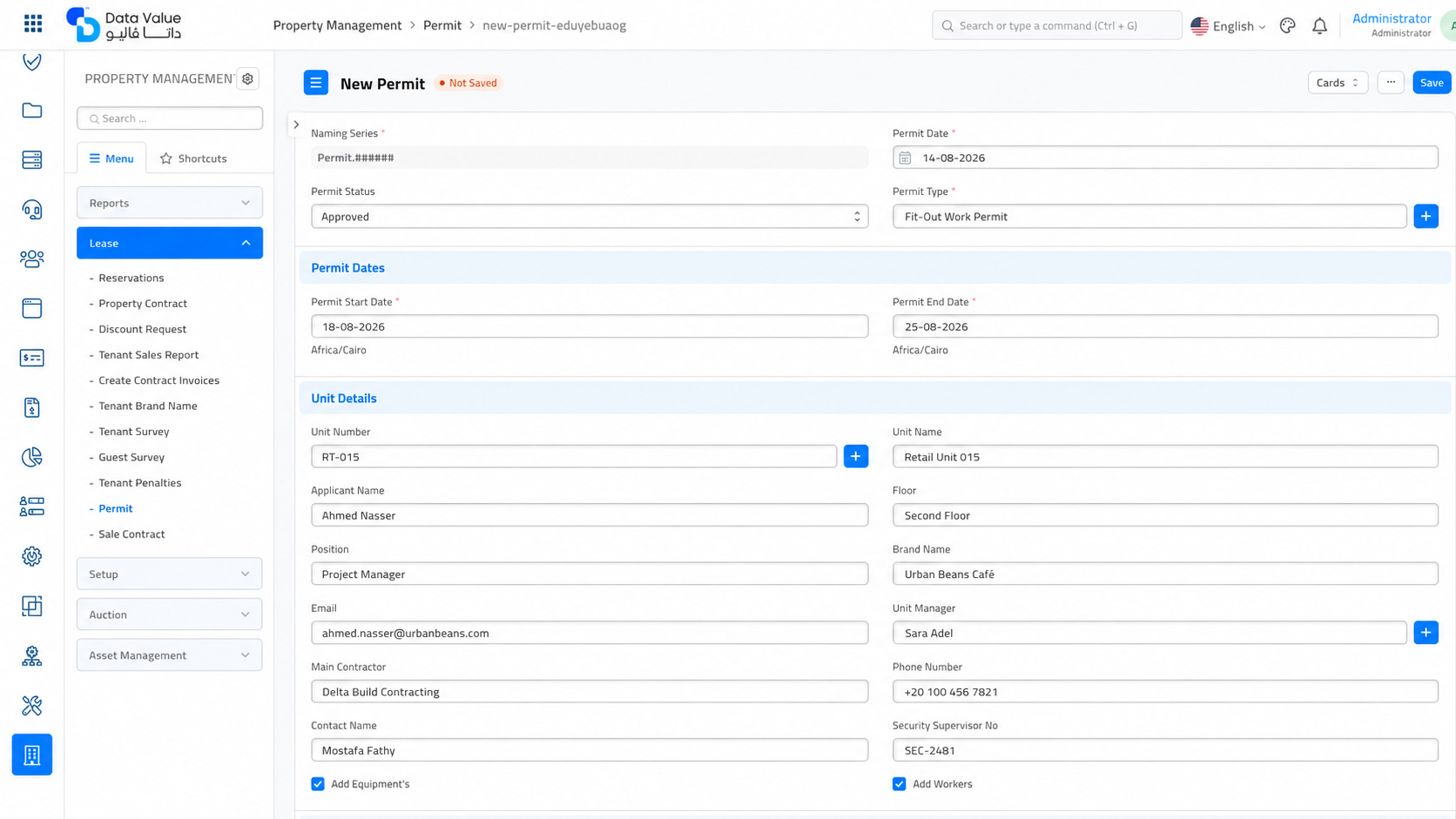Go to Property Management breadcrumb
The width and height of the screenshot is (1456, 819).
click(337, 25)
